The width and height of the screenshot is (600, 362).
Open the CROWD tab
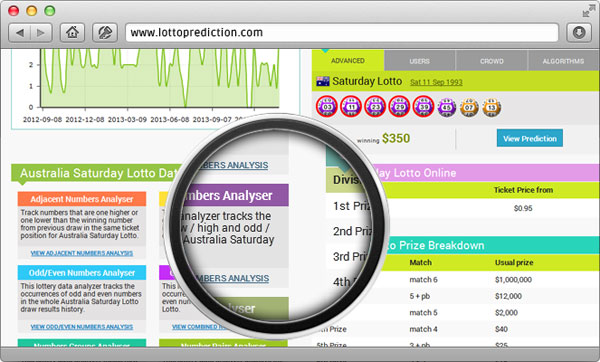pyautogui.click(x=492, y=61)
